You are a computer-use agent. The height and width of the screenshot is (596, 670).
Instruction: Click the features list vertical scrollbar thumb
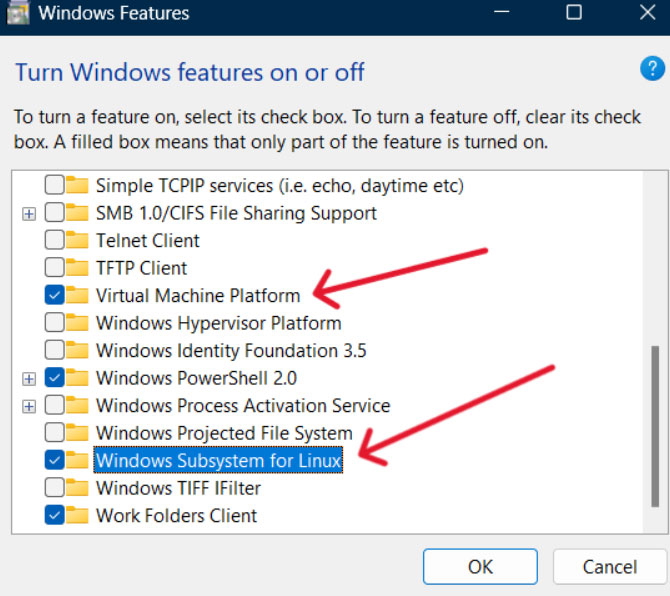[x=655, y=426]
